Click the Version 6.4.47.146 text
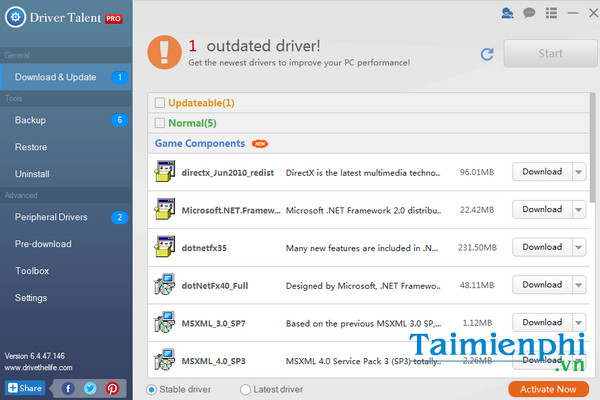 tap(35, 356)
